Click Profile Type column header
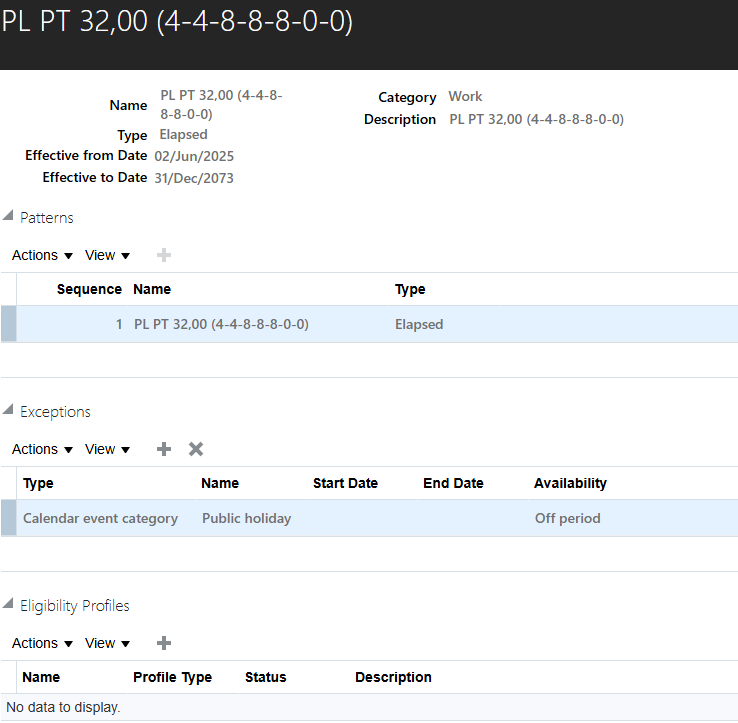 (x=172, y=677)
